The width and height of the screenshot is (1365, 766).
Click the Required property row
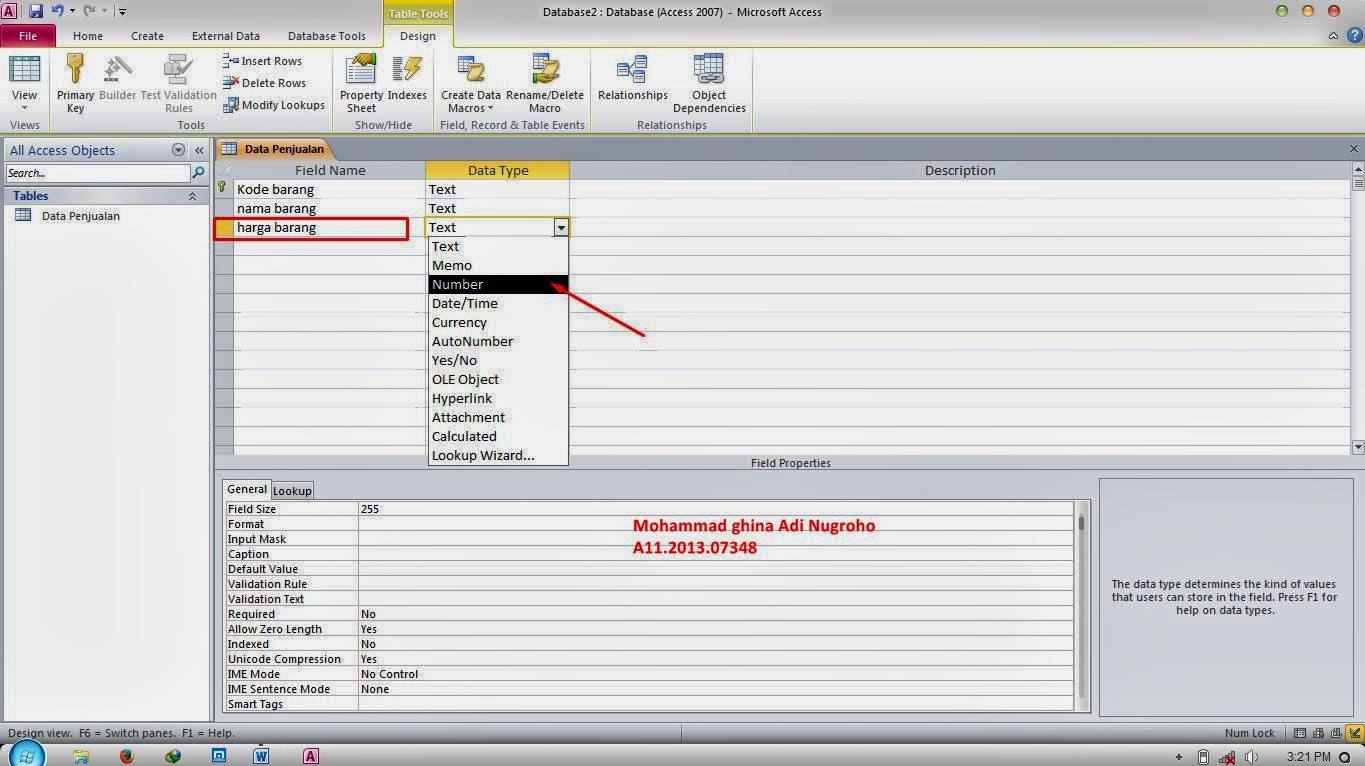pyautogui.click(x=650, y=614)
